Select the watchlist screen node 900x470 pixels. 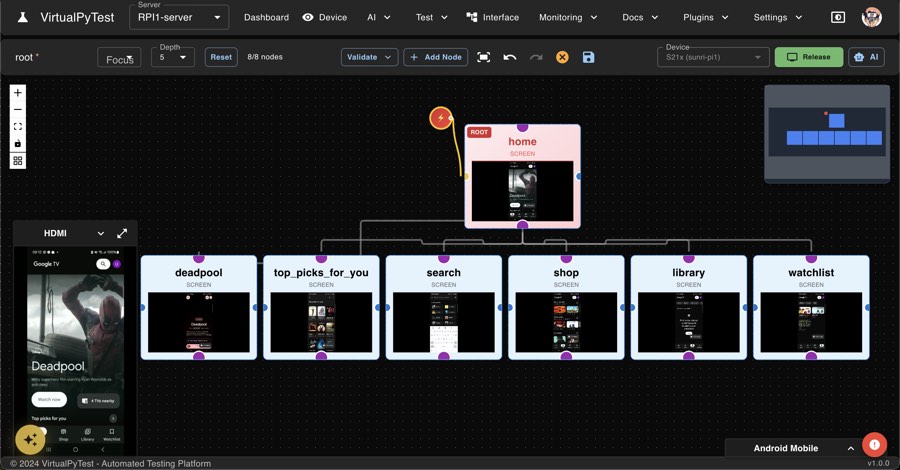(x=811, y=308)
